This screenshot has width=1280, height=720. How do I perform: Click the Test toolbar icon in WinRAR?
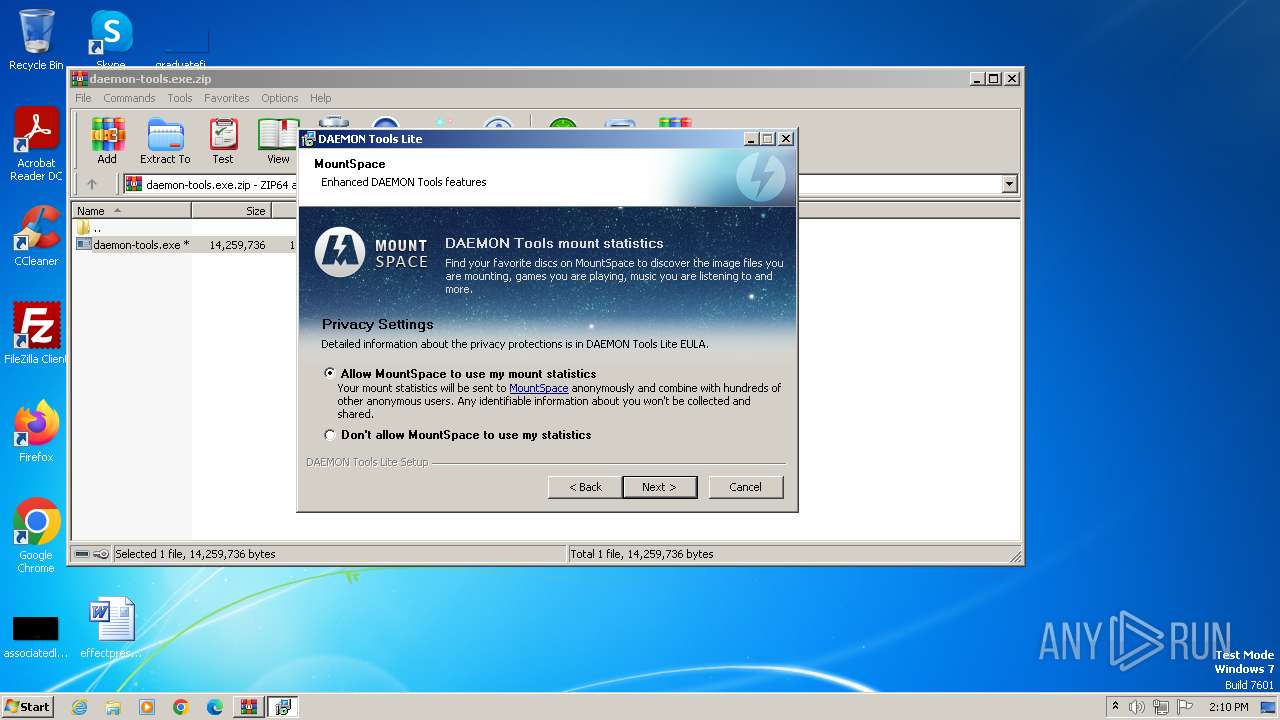click(223, 141)
